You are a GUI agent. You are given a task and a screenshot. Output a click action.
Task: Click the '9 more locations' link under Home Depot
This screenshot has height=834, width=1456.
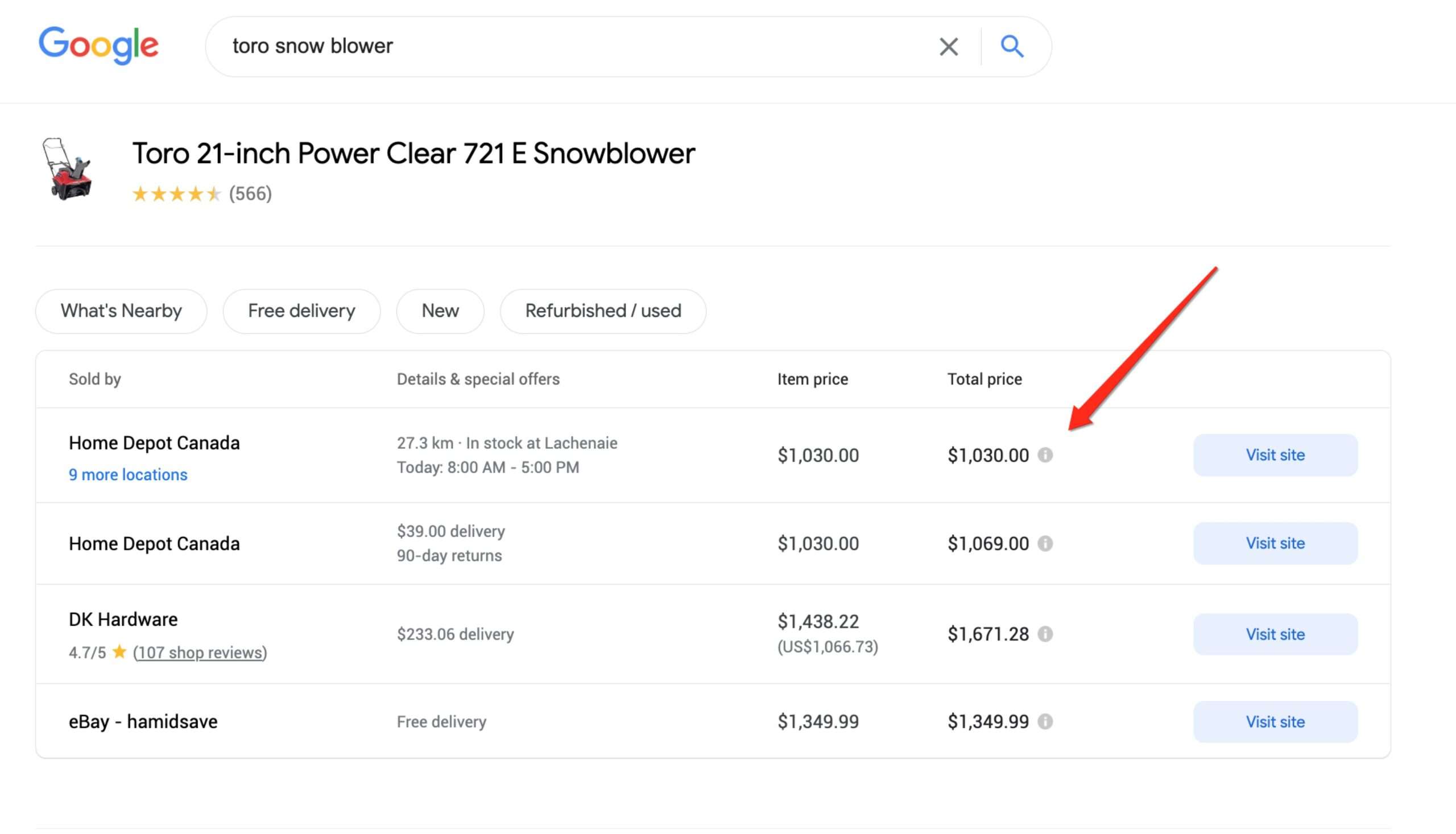point(127,474)
